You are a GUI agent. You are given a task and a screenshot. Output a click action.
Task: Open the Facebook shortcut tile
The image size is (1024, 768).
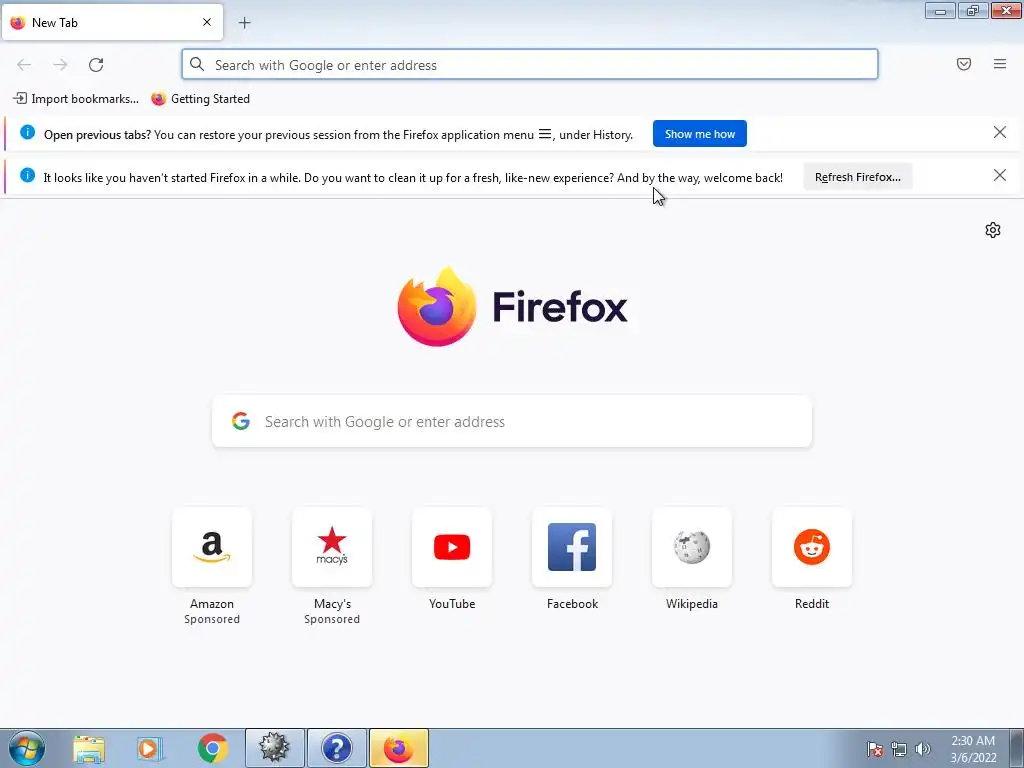click(572, 547)
